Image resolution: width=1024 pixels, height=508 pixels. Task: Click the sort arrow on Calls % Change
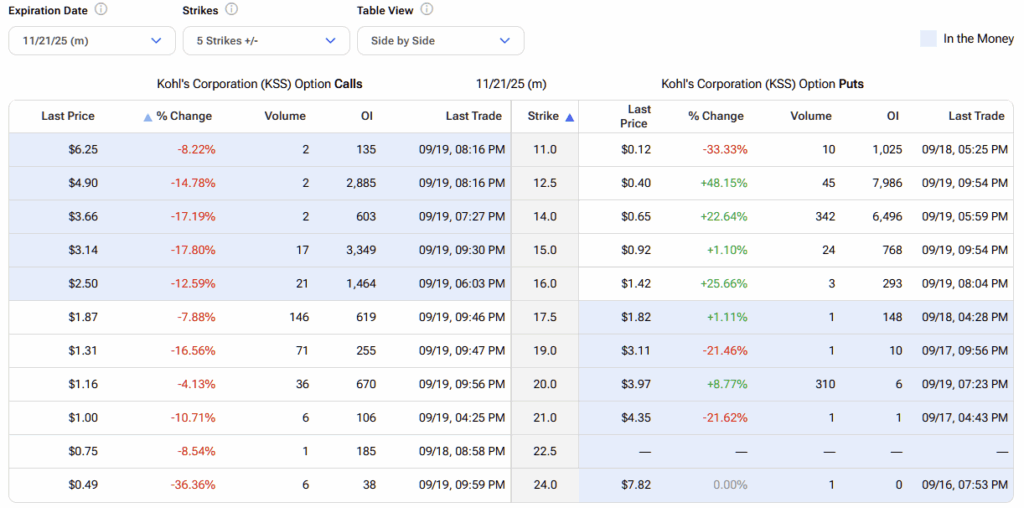(x=148, y=117)
